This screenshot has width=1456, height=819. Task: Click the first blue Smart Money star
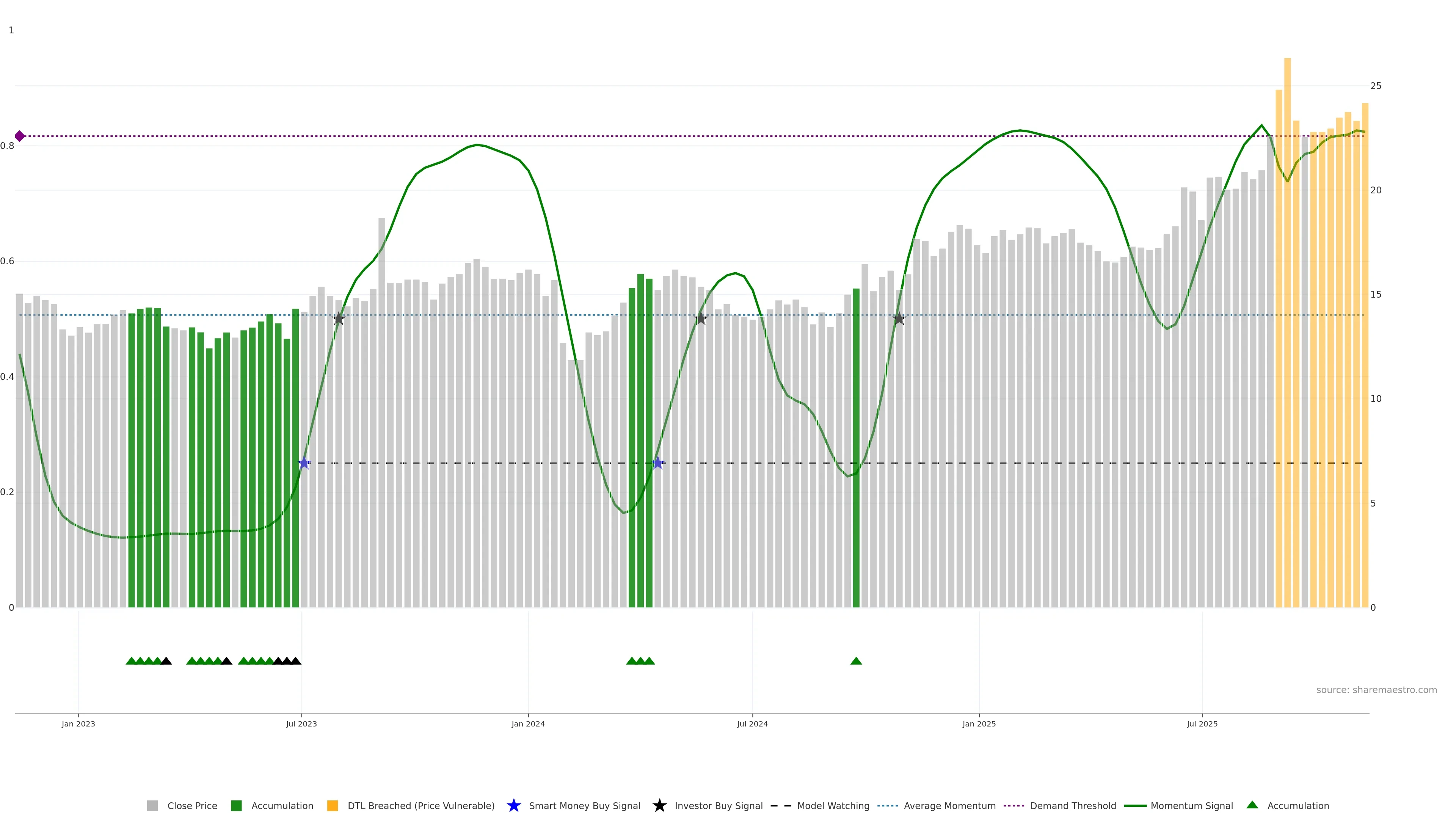click(304, 463)
